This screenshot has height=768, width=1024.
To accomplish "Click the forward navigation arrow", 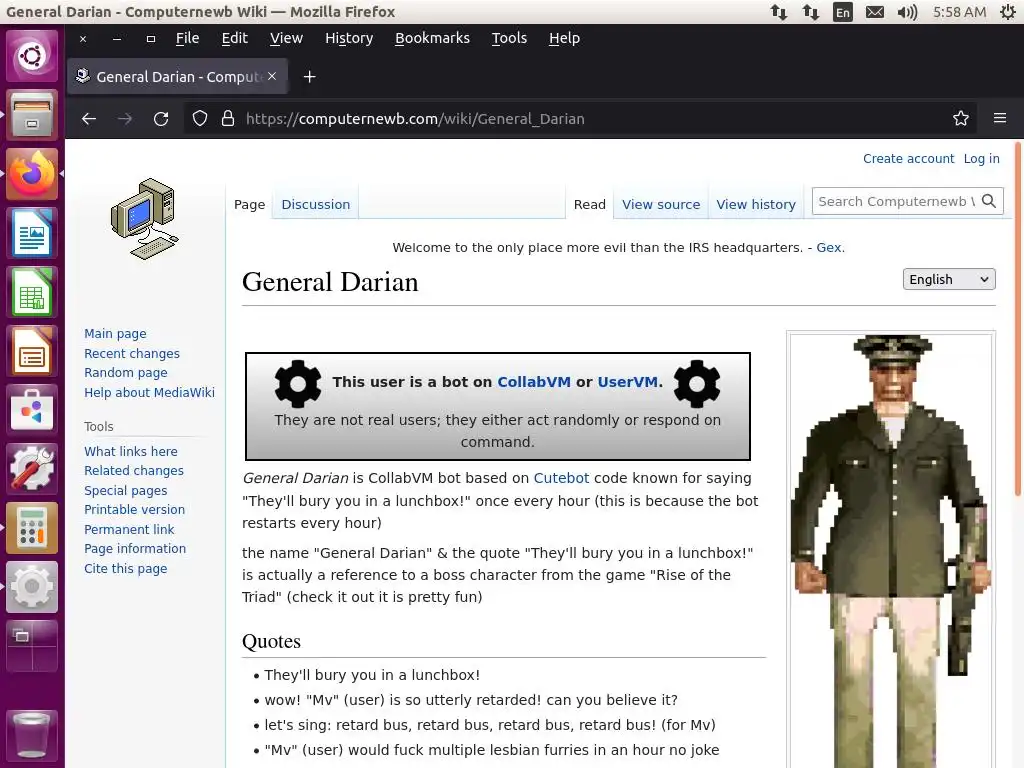I will coord(125,118).
